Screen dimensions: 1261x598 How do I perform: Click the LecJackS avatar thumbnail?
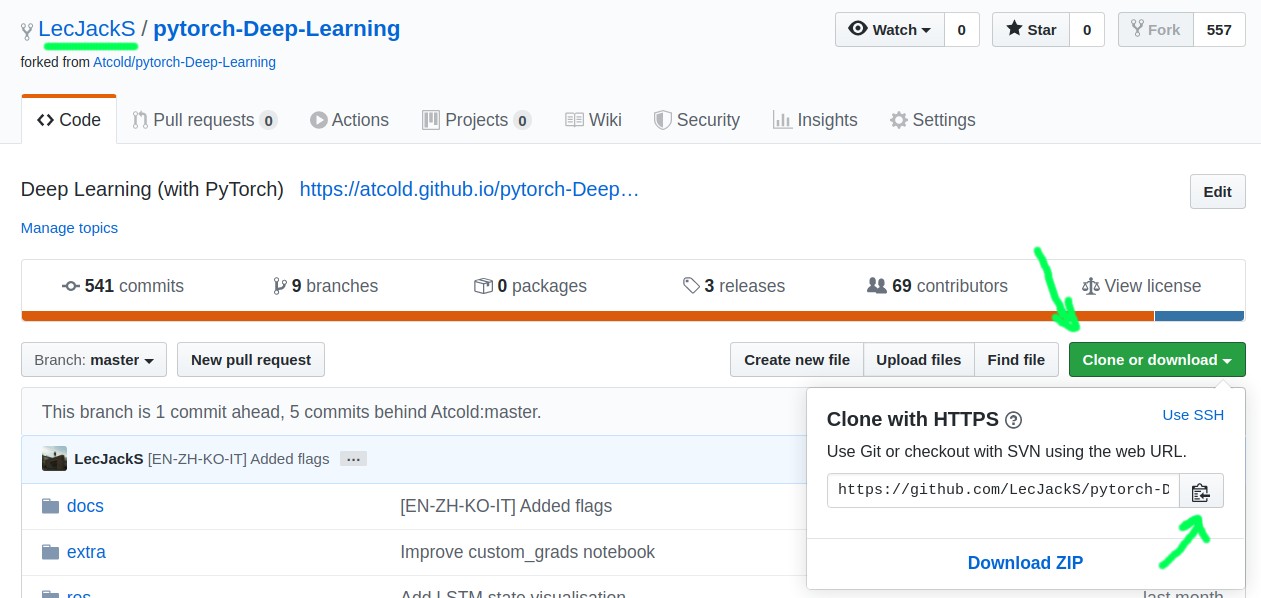pos(54,459)
